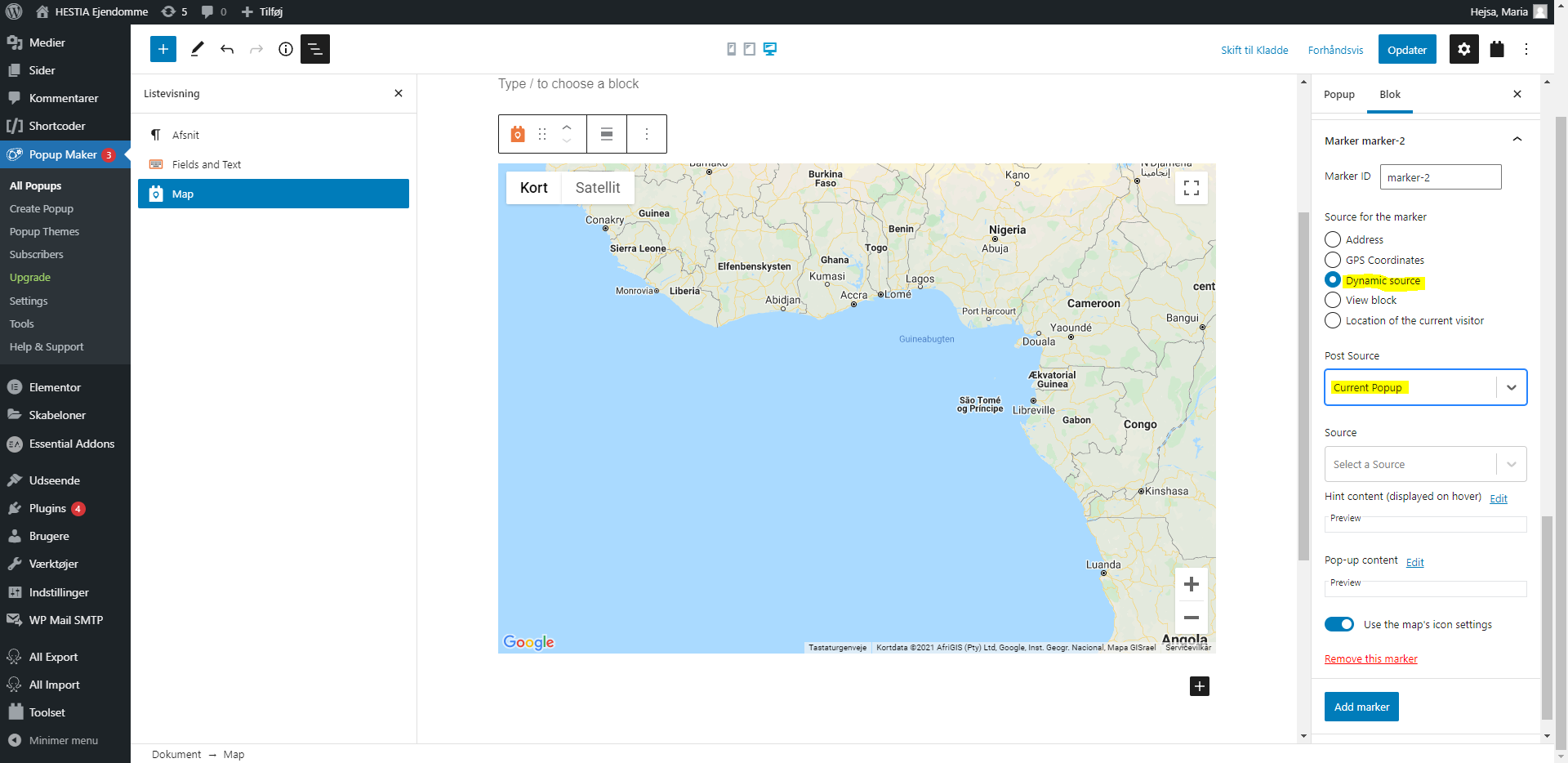Open the Select a Source dropdown

[1425, 464]
